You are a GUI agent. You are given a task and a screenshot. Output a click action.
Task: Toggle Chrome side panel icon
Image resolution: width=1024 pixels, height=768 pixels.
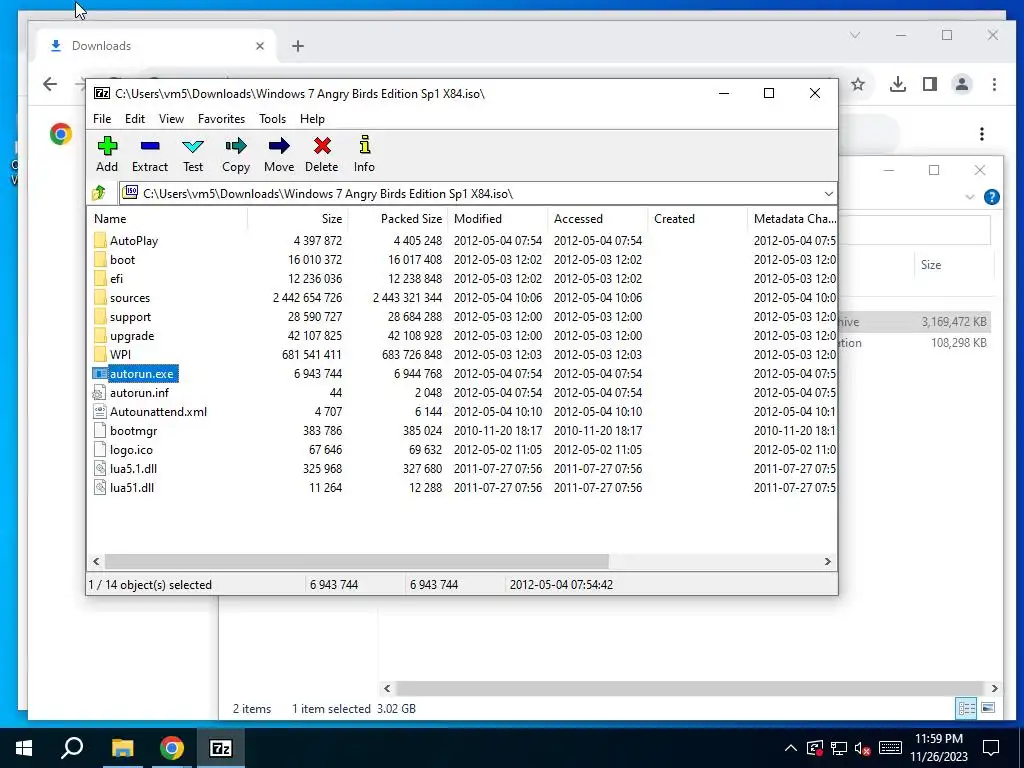[x=930, y=84]
